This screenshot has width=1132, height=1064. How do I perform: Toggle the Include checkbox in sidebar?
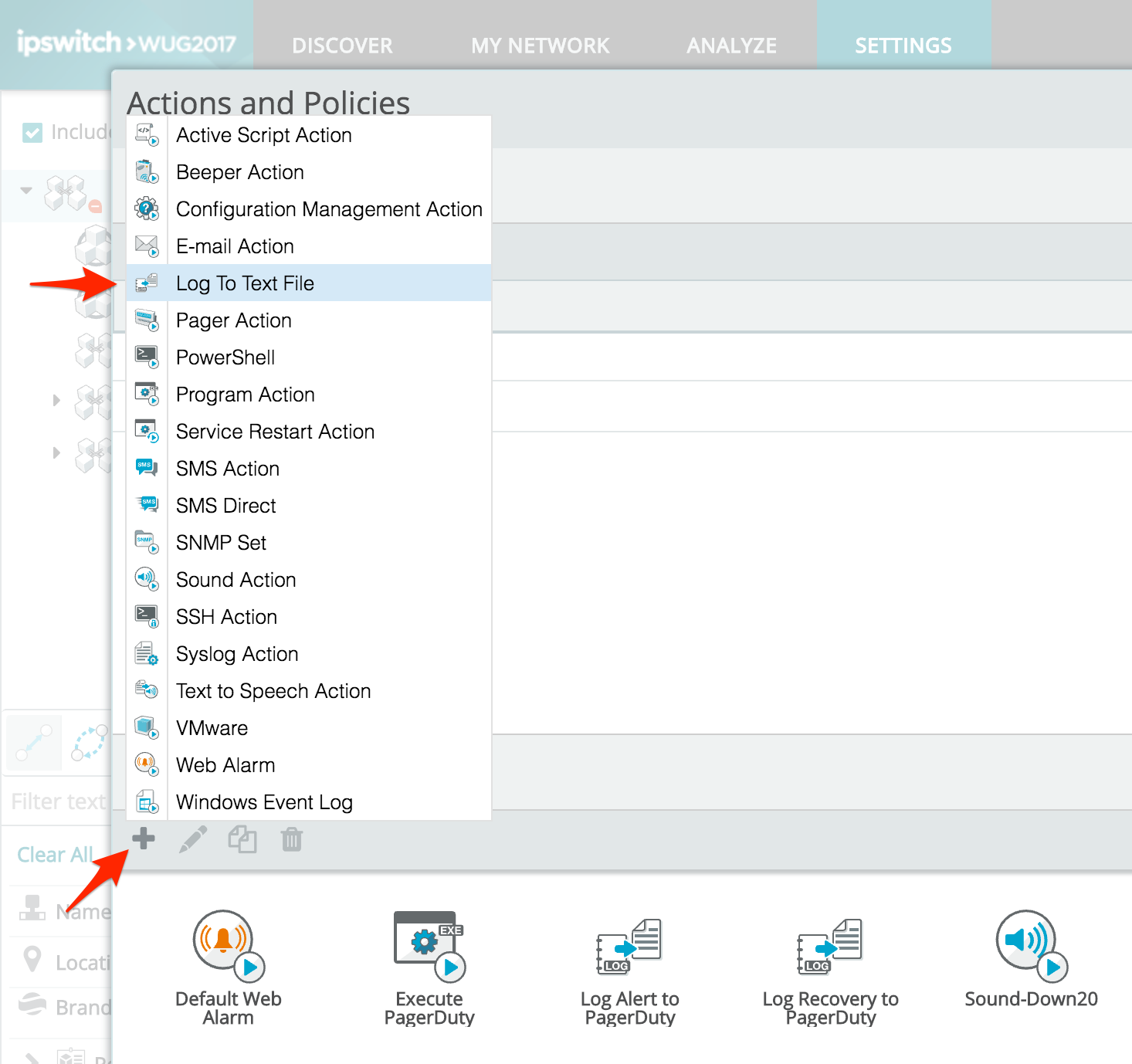tap(32, 133)
